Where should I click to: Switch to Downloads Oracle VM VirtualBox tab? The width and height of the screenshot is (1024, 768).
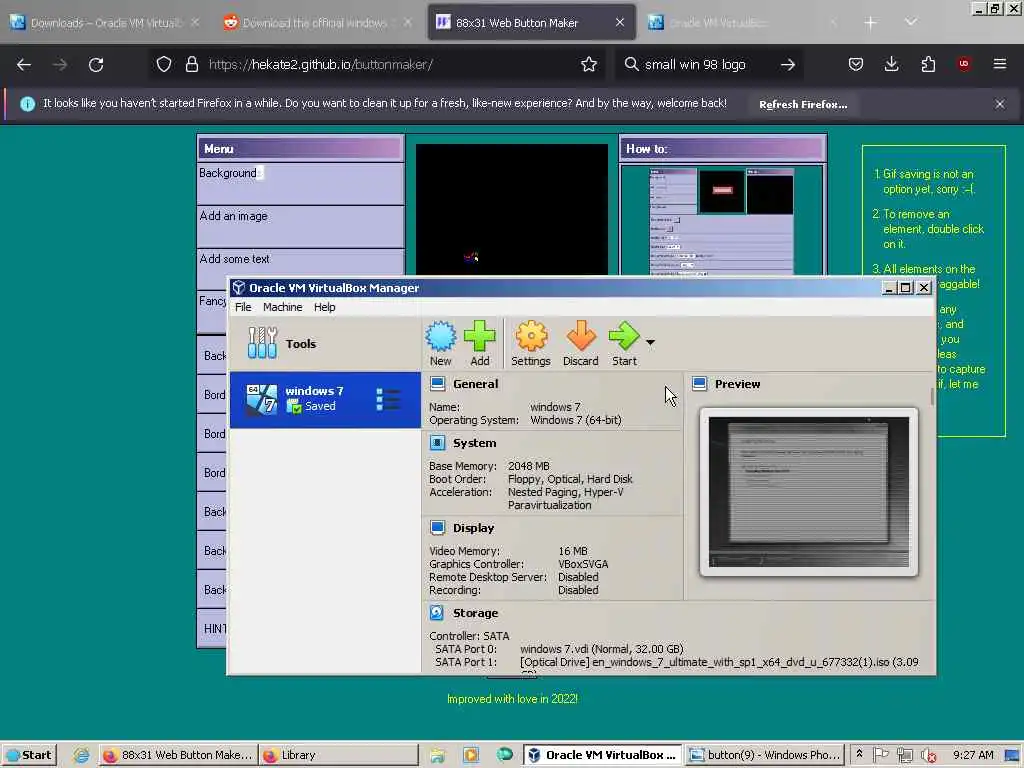pos(104,23)
